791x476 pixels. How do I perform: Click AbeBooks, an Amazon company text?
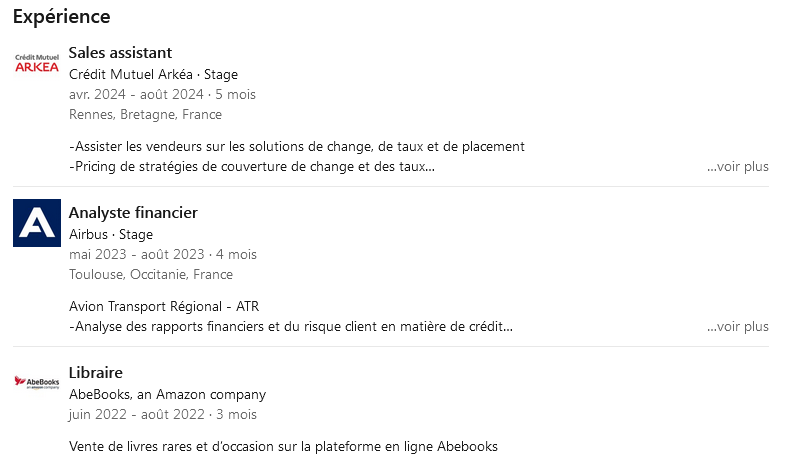[167, 394]
